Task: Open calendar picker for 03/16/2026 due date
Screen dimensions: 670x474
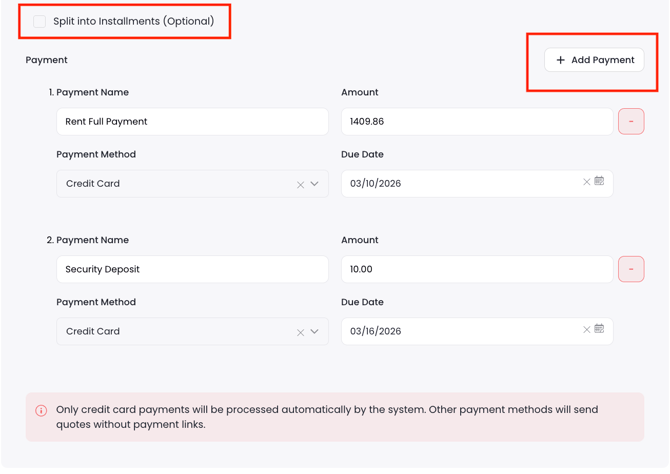Action: click(600, 329)
